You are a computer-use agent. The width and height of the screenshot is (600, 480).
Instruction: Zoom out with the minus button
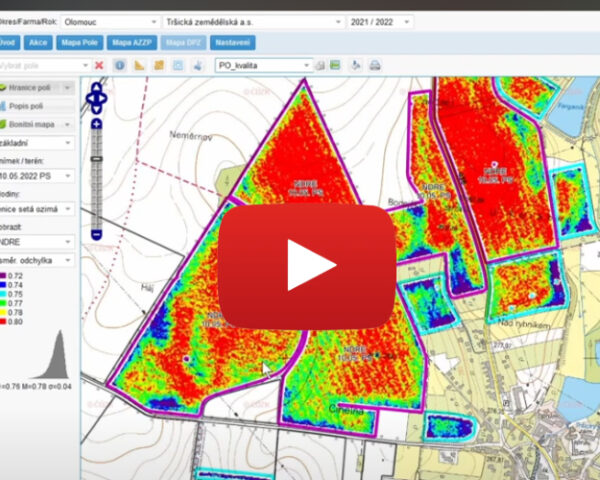click(x=96, y=234)
